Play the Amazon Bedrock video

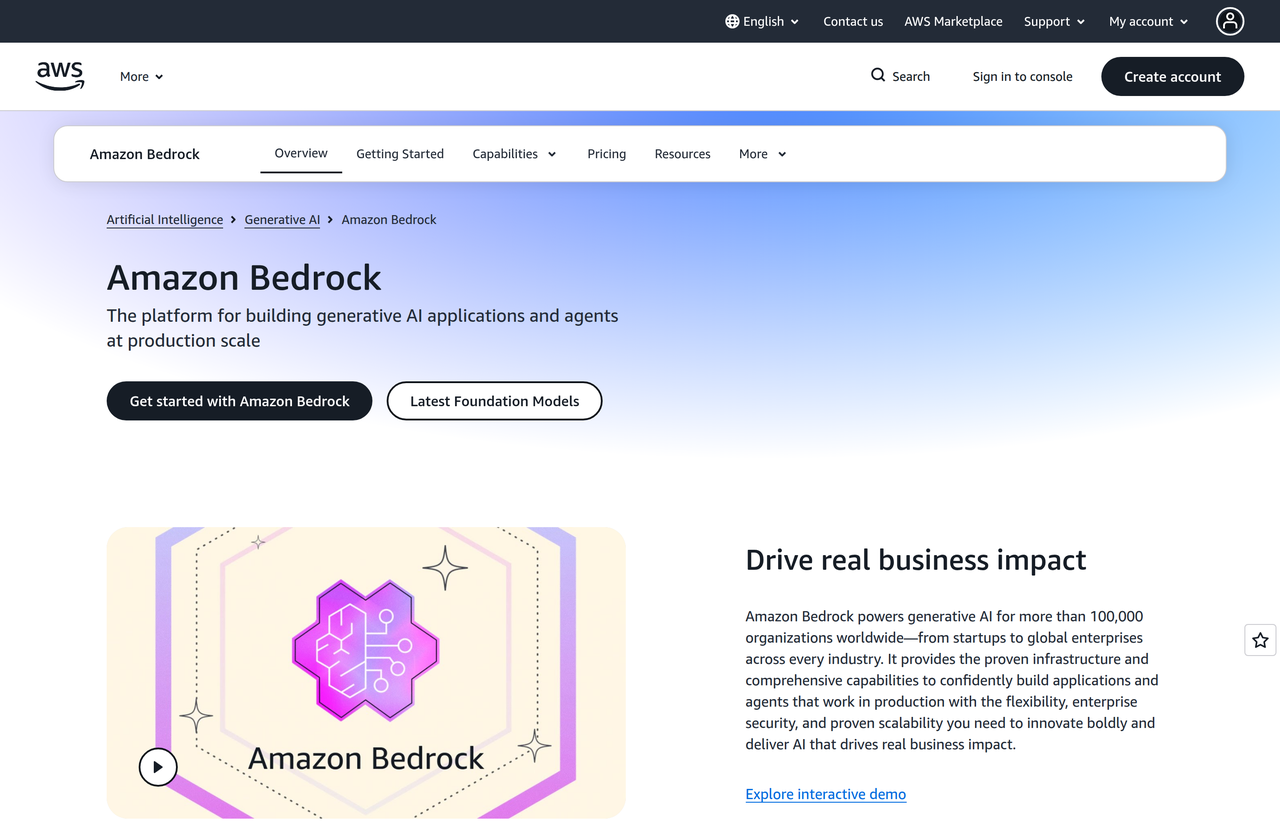point(158,767)
